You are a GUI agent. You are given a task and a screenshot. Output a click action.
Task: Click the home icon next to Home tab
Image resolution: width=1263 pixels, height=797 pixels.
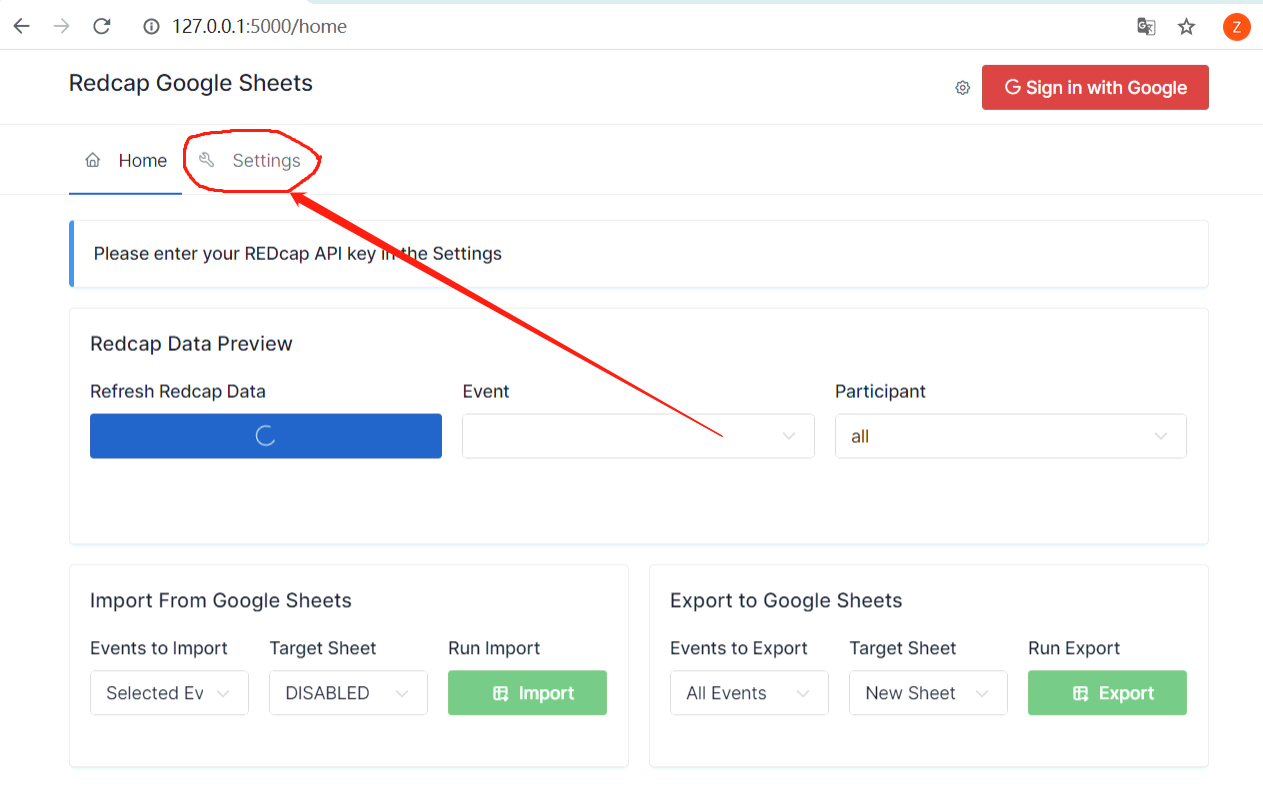[x=92, y=159]
